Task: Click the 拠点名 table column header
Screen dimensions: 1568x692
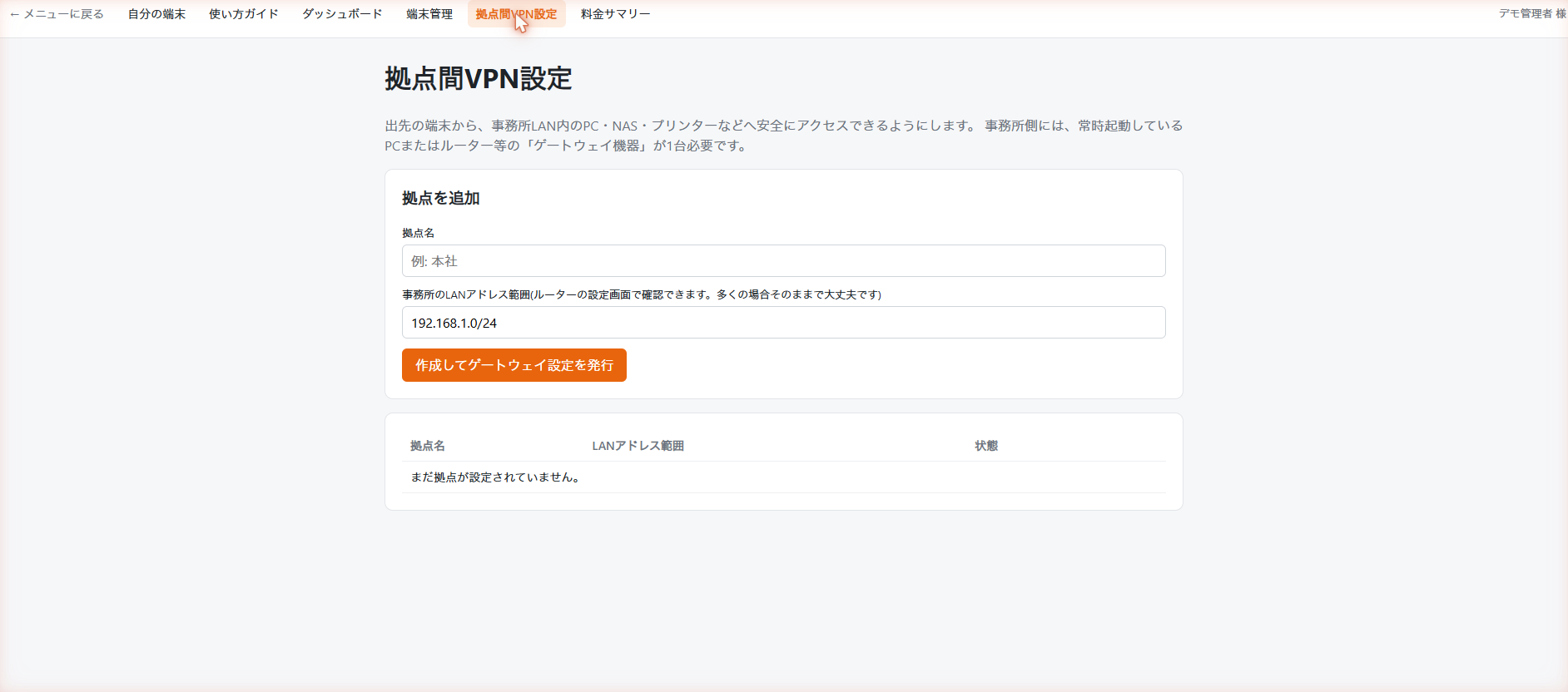Action: (428, 446)
